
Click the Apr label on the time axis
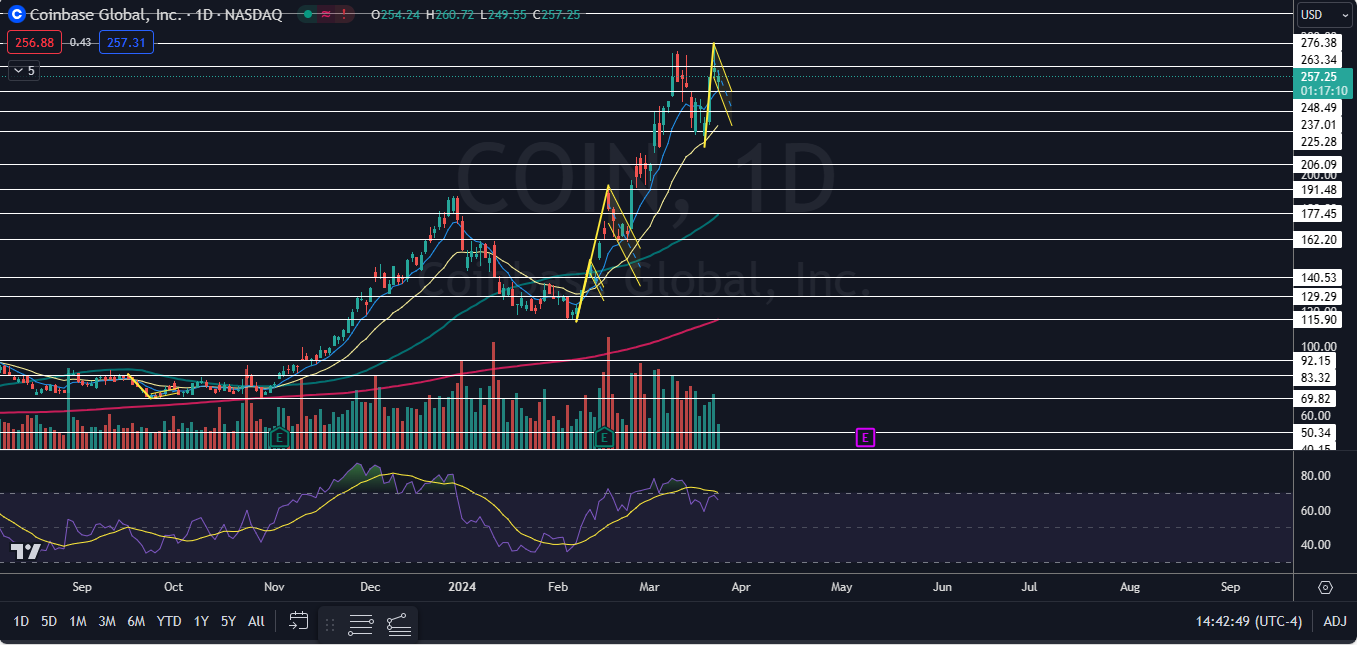coord(740,587)
